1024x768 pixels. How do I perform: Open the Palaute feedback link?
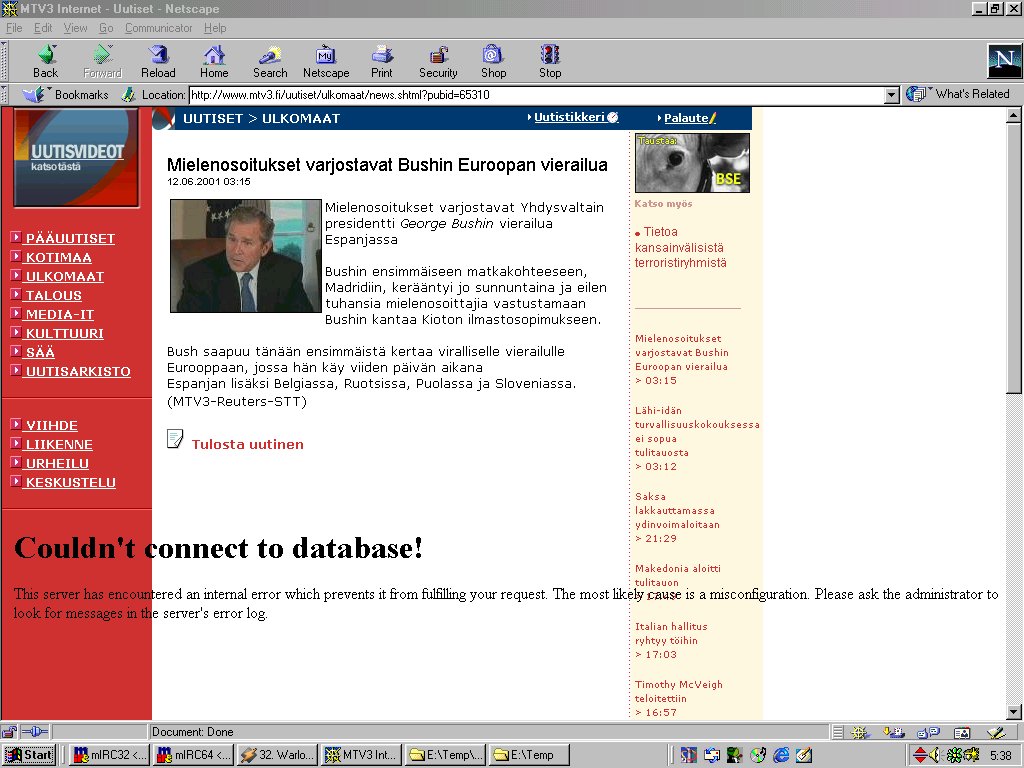tap(686, 118)
